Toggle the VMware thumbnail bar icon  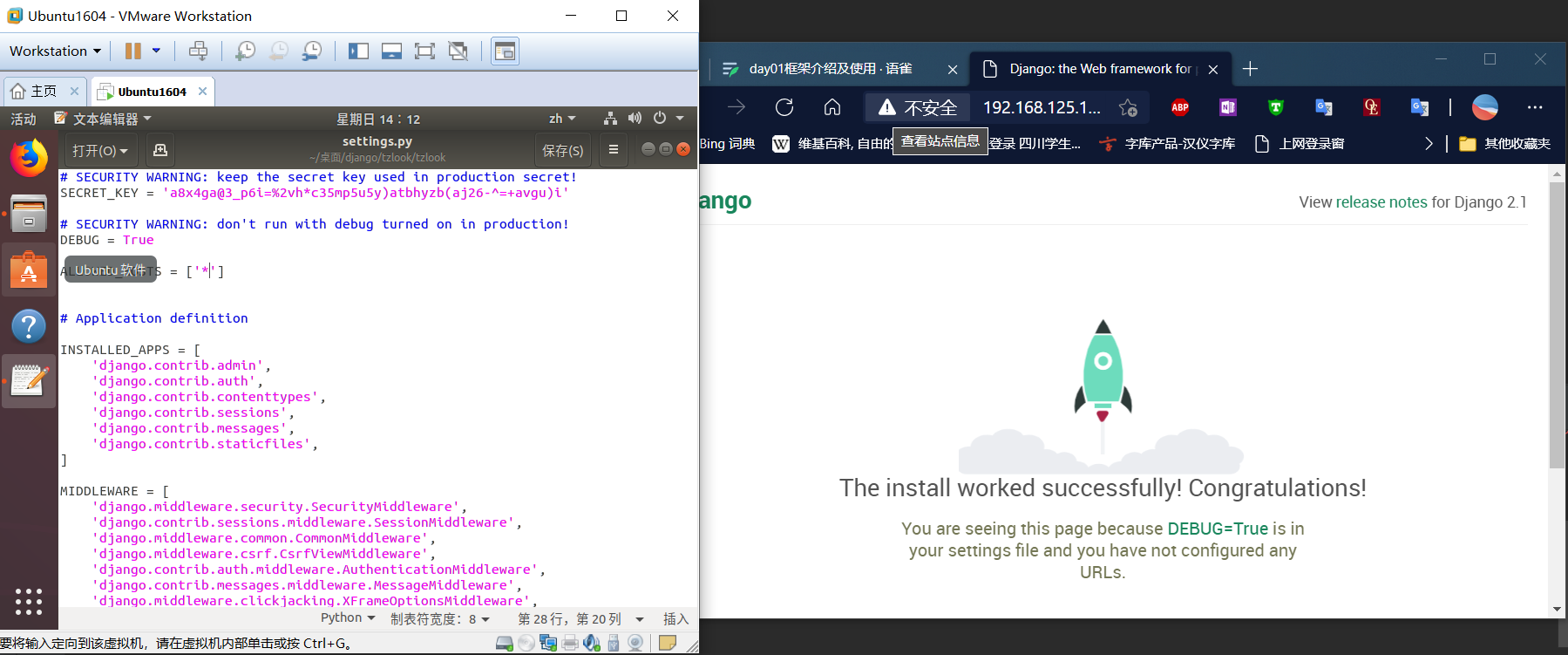point(391,51)
